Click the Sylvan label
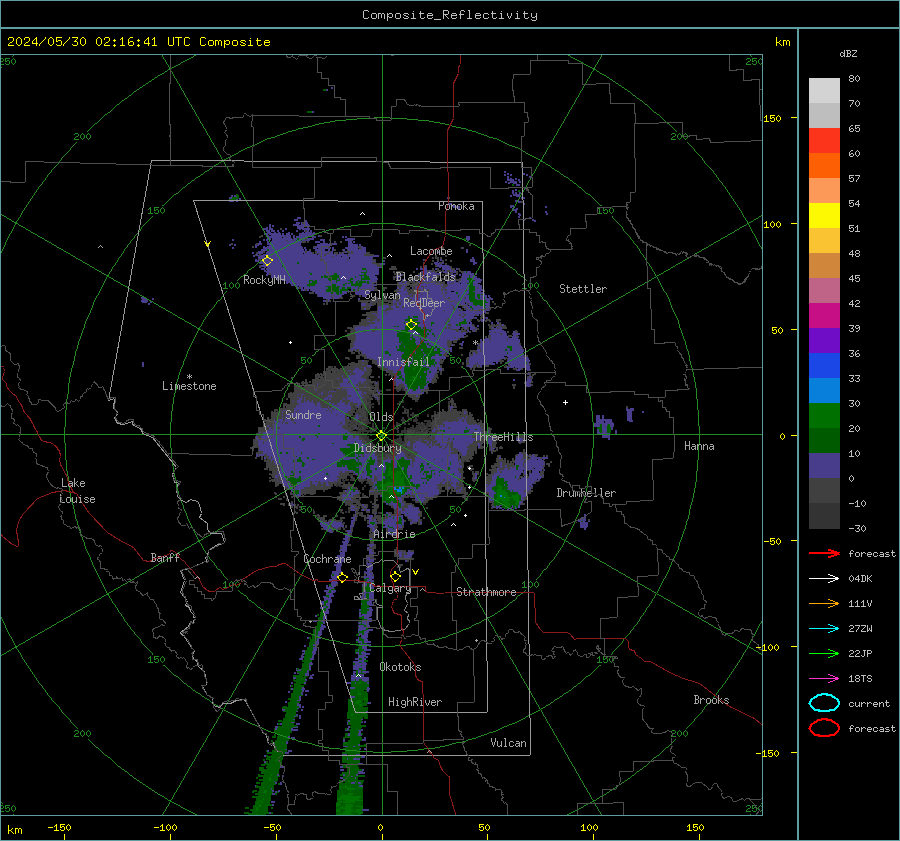 pyautogui.click(x=382, y=295)
